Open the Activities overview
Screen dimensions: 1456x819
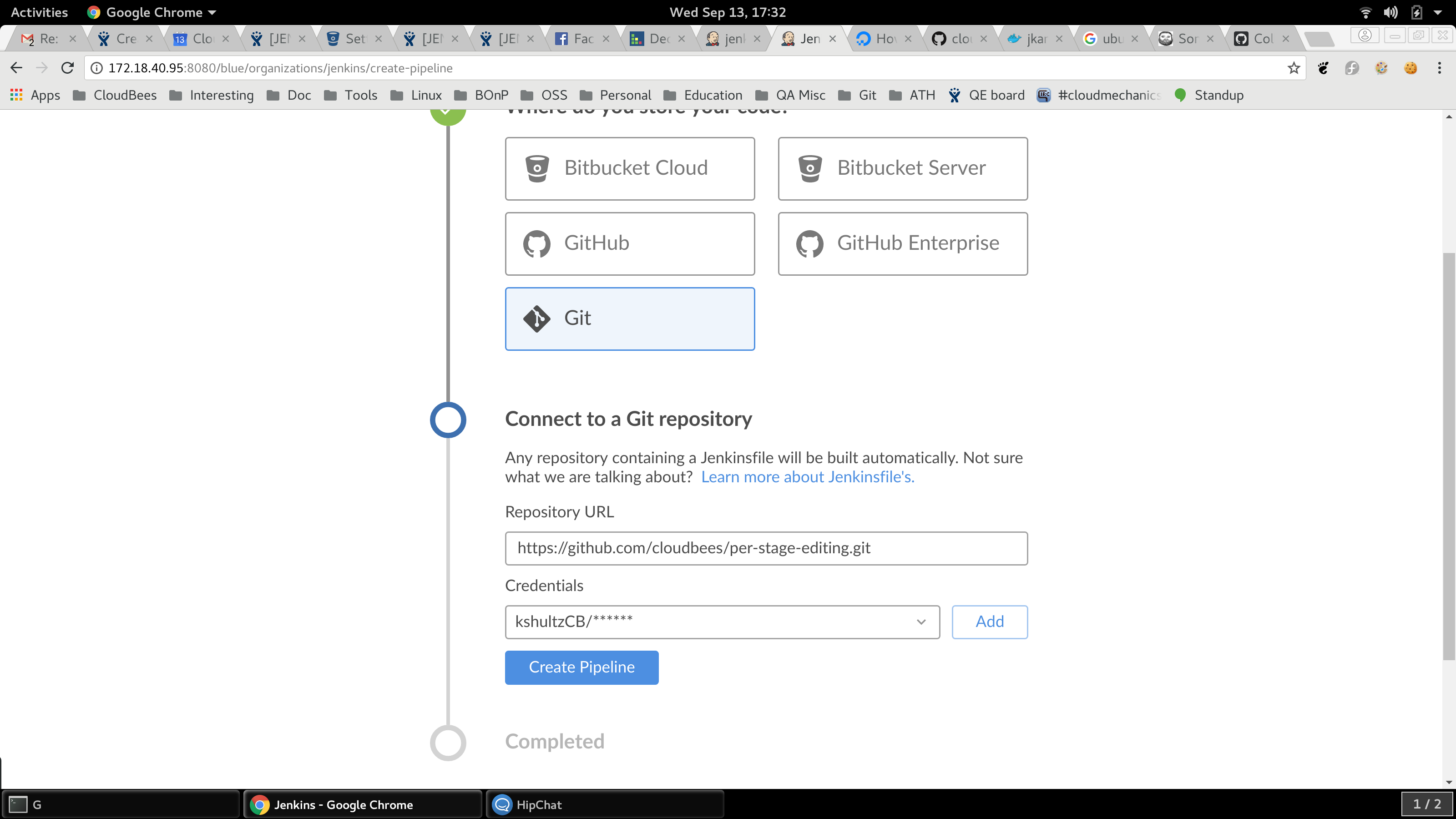(39, 12)
